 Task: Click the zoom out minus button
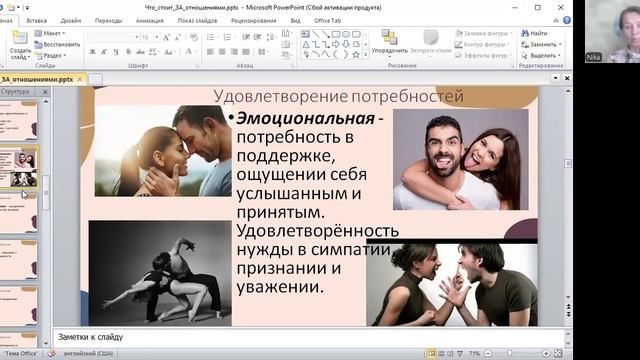tap(488, 353)
